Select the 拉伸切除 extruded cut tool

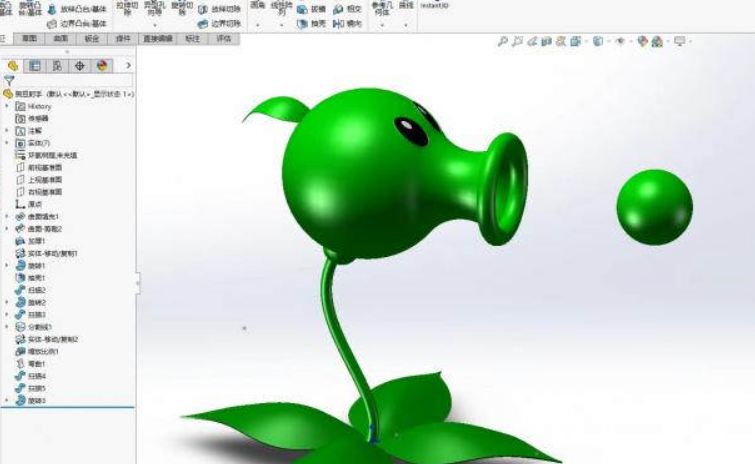pyautogui.click(x=127, y=8)
